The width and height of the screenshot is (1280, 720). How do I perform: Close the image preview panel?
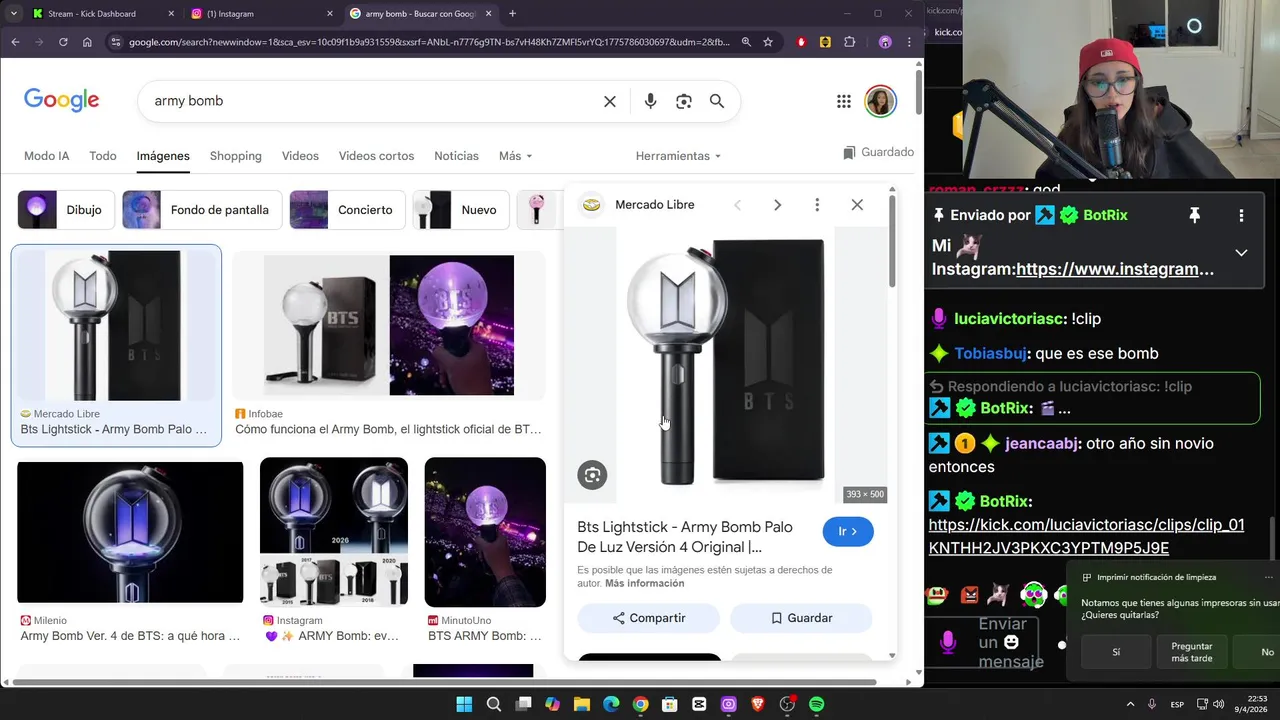[857, 205]
